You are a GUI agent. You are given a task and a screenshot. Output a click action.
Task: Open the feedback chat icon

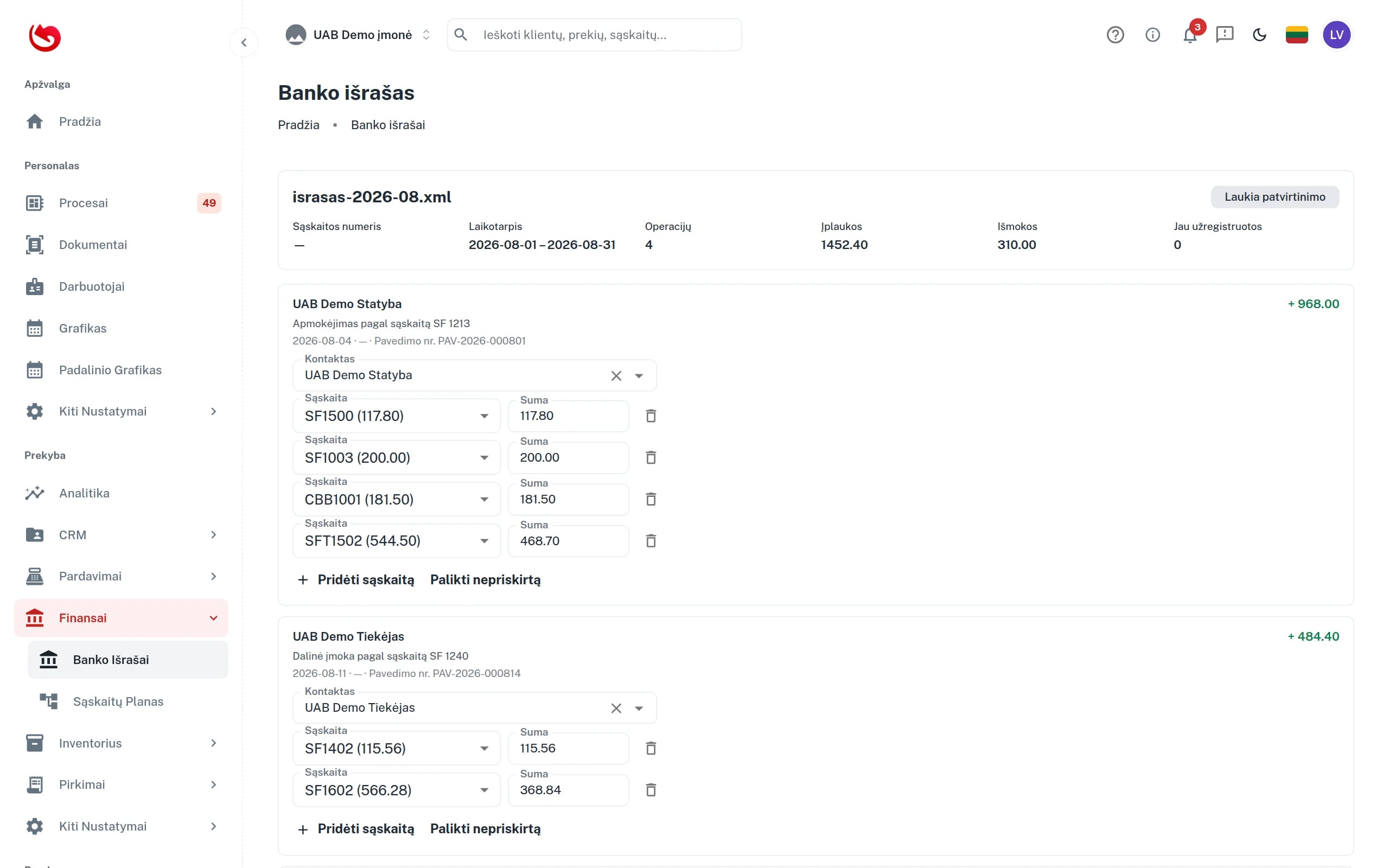1224,35
